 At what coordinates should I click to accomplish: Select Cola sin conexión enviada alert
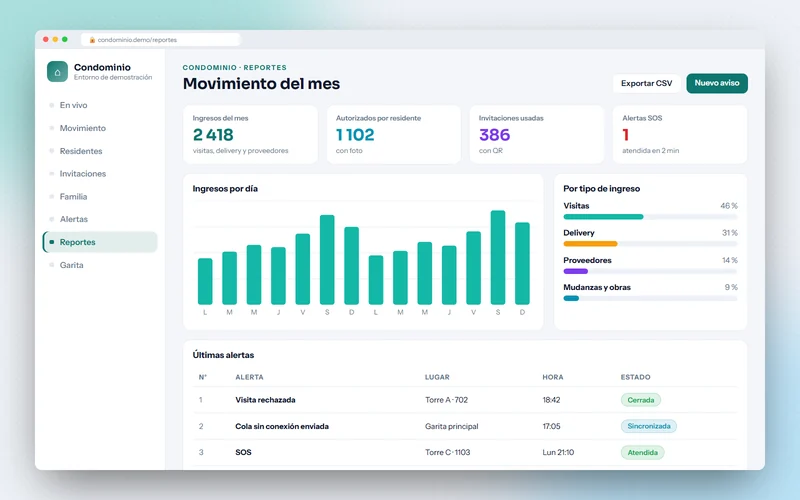[282, 427]
